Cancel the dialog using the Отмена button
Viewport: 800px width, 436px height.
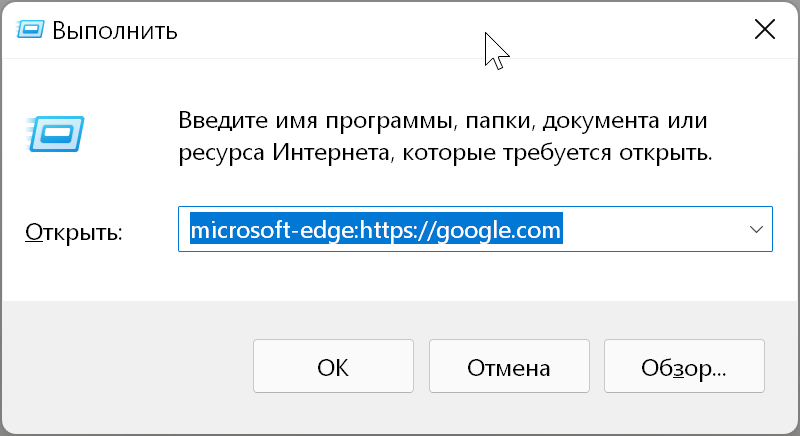(509, 366)
